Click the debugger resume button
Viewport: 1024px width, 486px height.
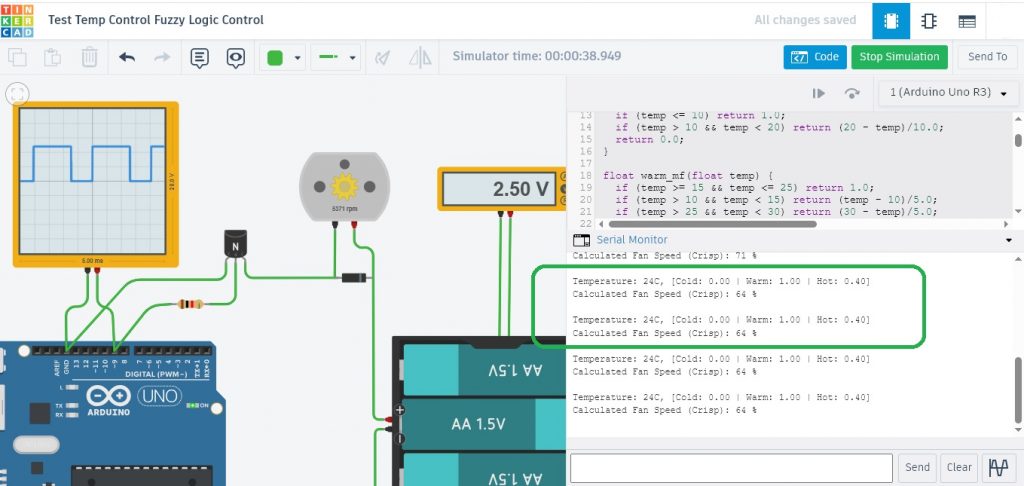point(818,93)
